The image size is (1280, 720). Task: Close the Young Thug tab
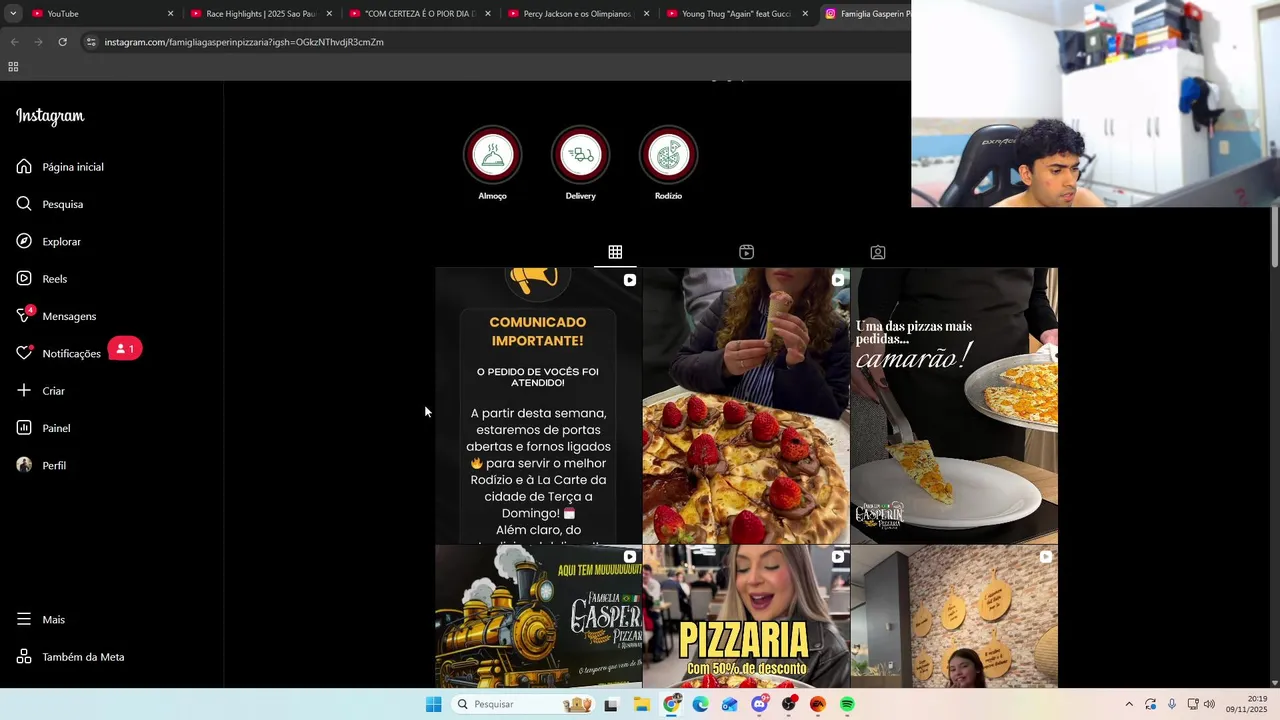pos(805,14)
